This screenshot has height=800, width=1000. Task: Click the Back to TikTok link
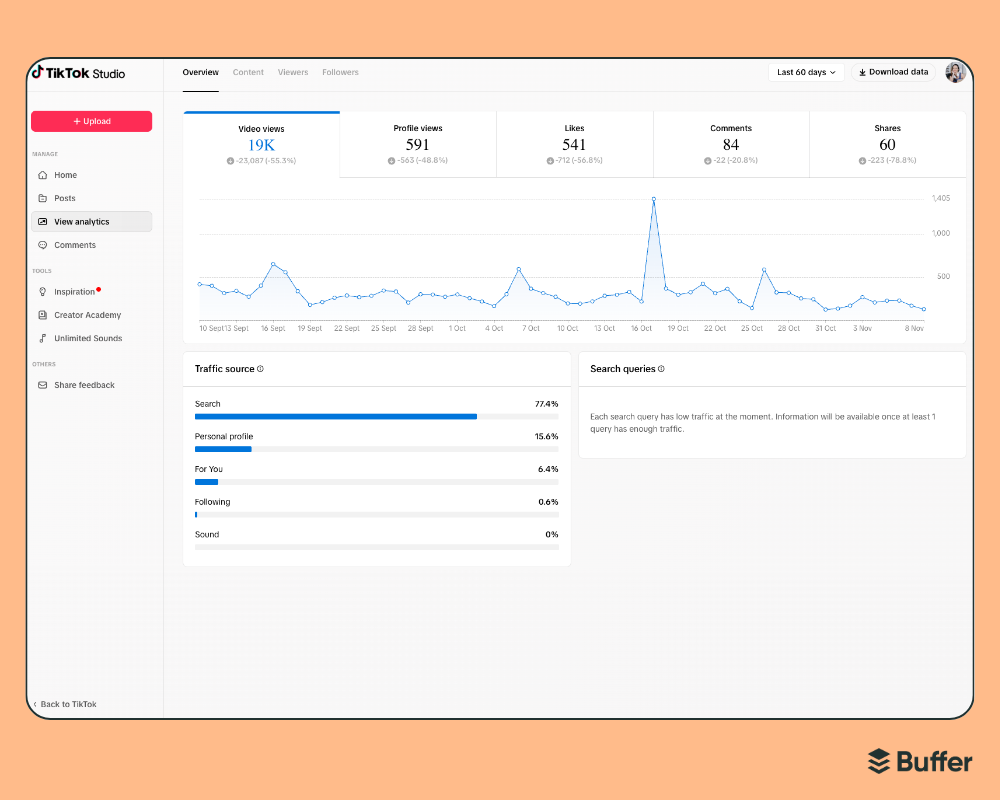tap(65, 704)
